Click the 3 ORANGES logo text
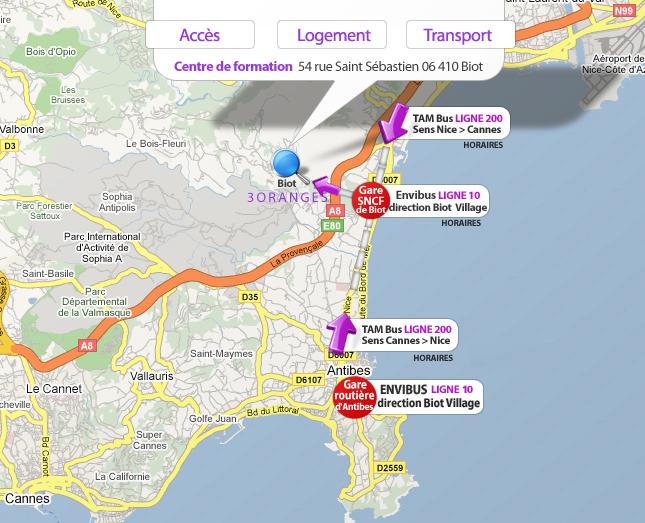This screenshot has height=523, width=645. (x=287, y=198)
